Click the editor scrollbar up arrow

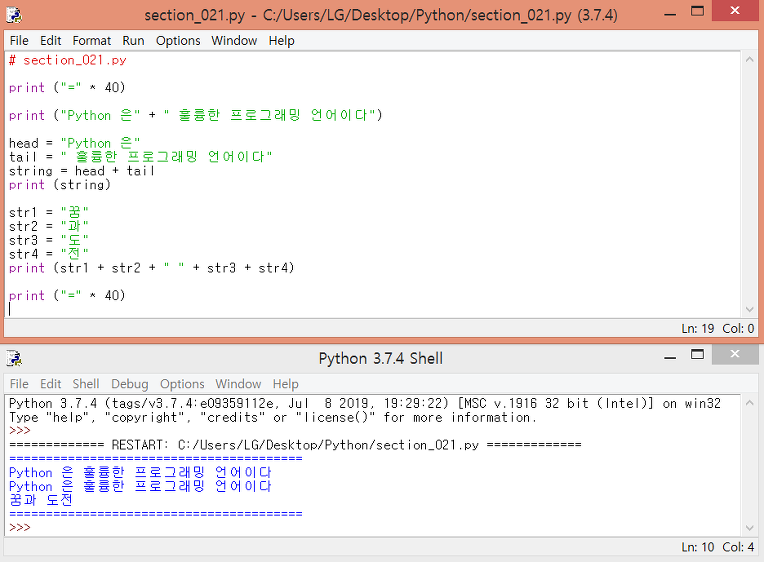[749, 59]
